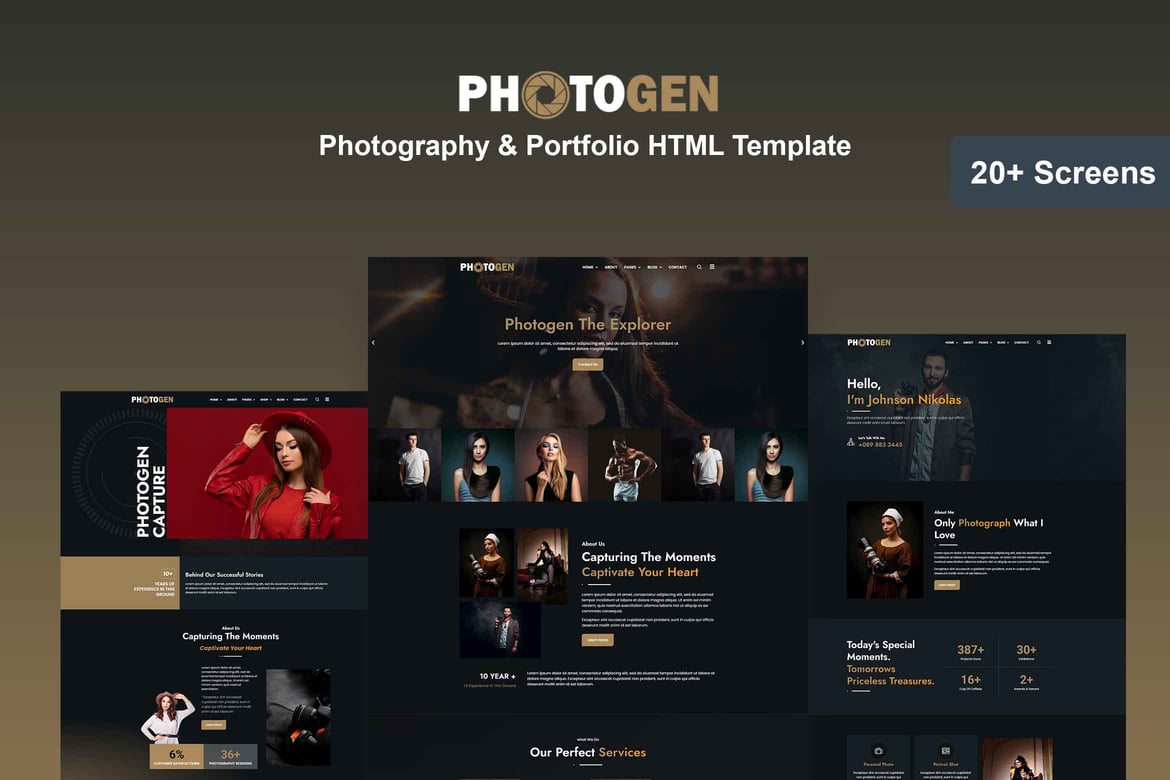Click the Contact Us button under Photogen The Explorer
This screenshot has height=780, width=1170.
coord(588,364)
